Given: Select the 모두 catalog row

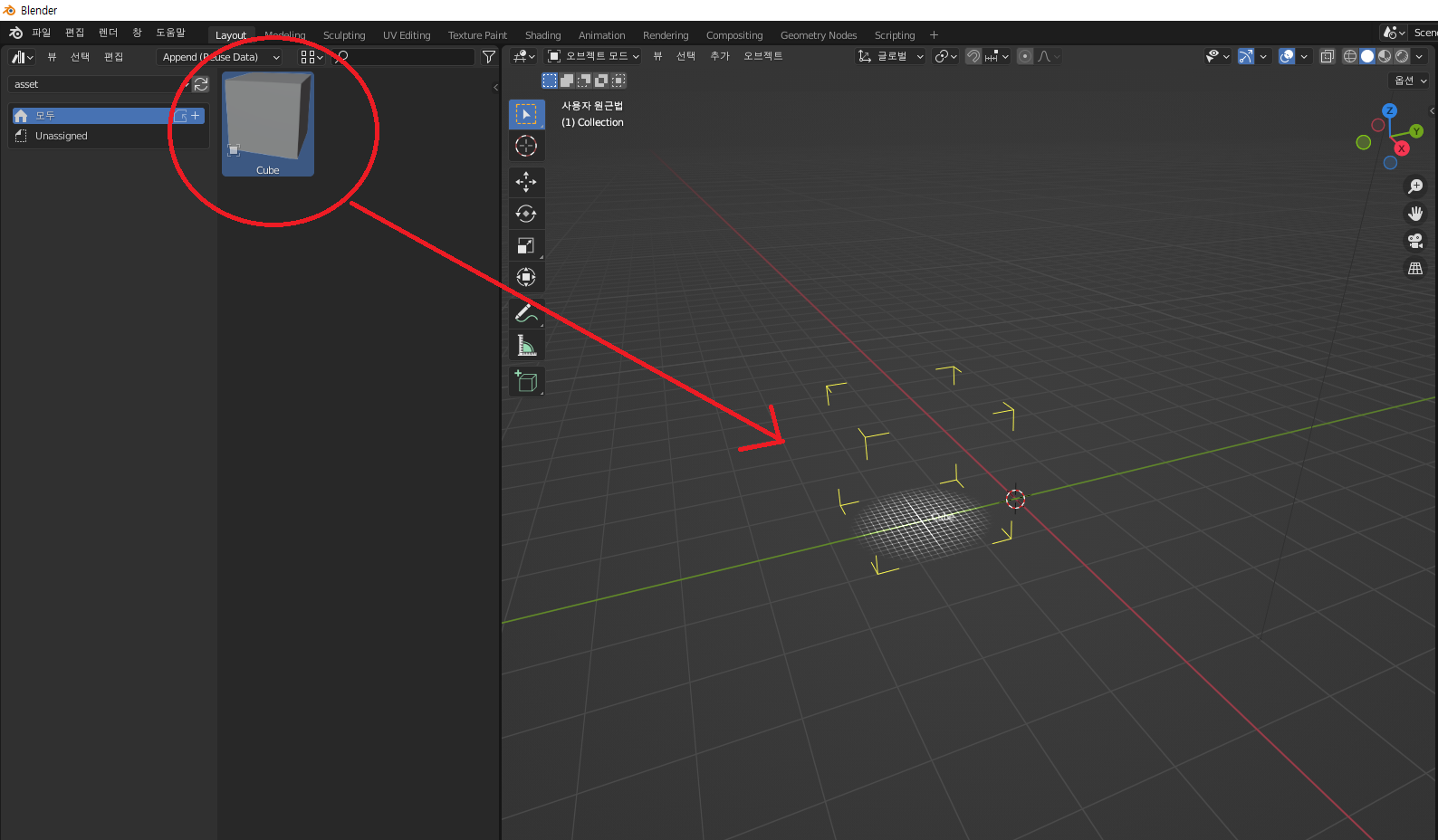Looking at the screenshot, I should click(x=108, y=116).
